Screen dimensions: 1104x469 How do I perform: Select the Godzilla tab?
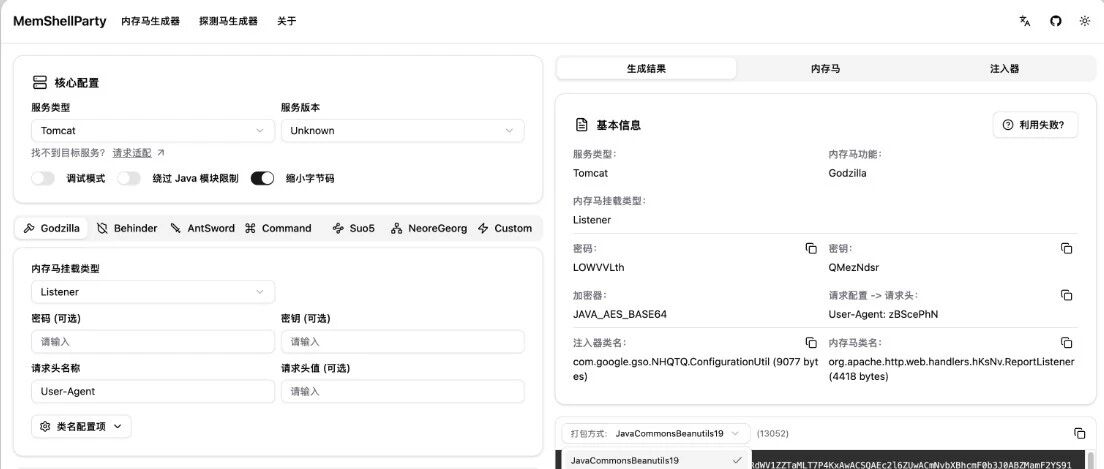click(51, 228)
